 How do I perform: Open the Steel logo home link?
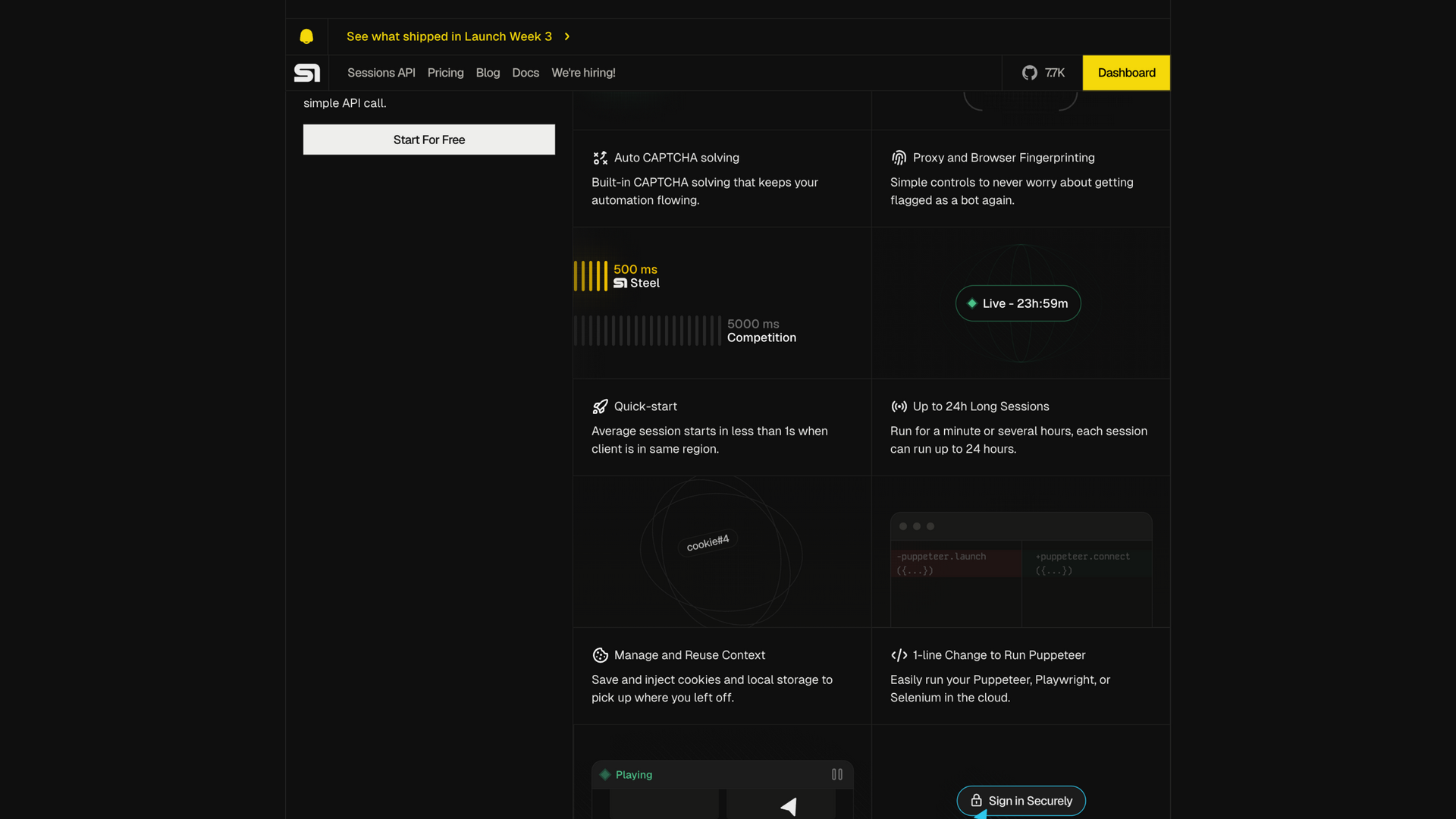coord(307,73)
